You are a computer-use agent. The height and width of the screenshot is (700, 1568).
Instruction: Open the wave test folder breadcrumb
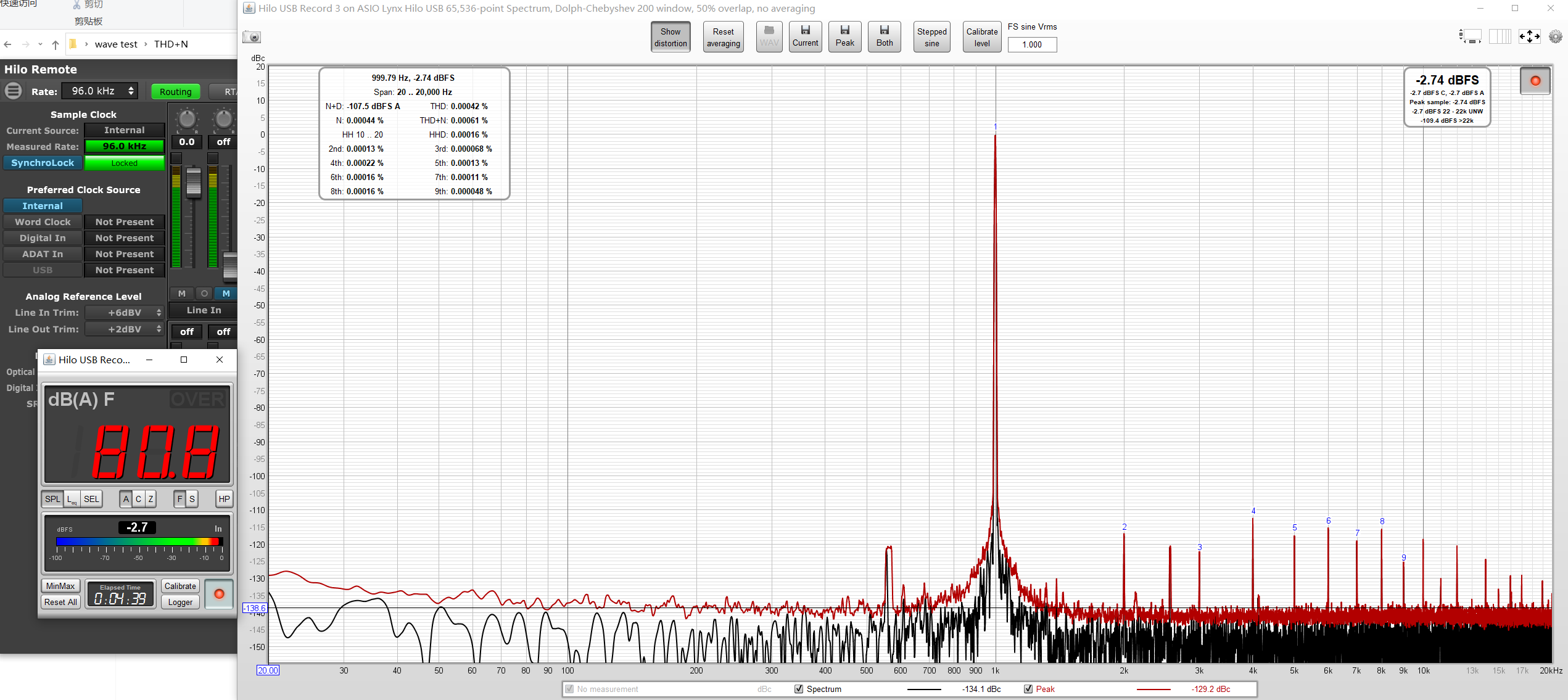click(116, 44)
